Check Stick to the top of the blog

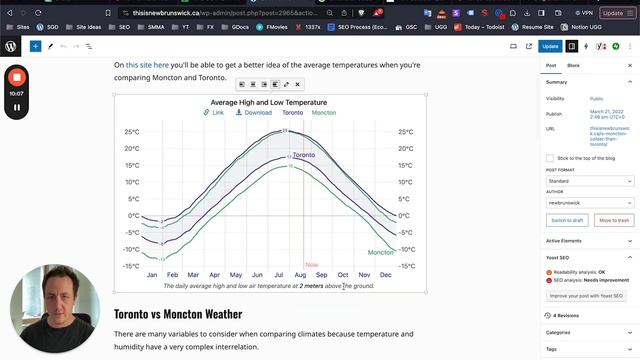pyautogui.click(x=550, y=158)
